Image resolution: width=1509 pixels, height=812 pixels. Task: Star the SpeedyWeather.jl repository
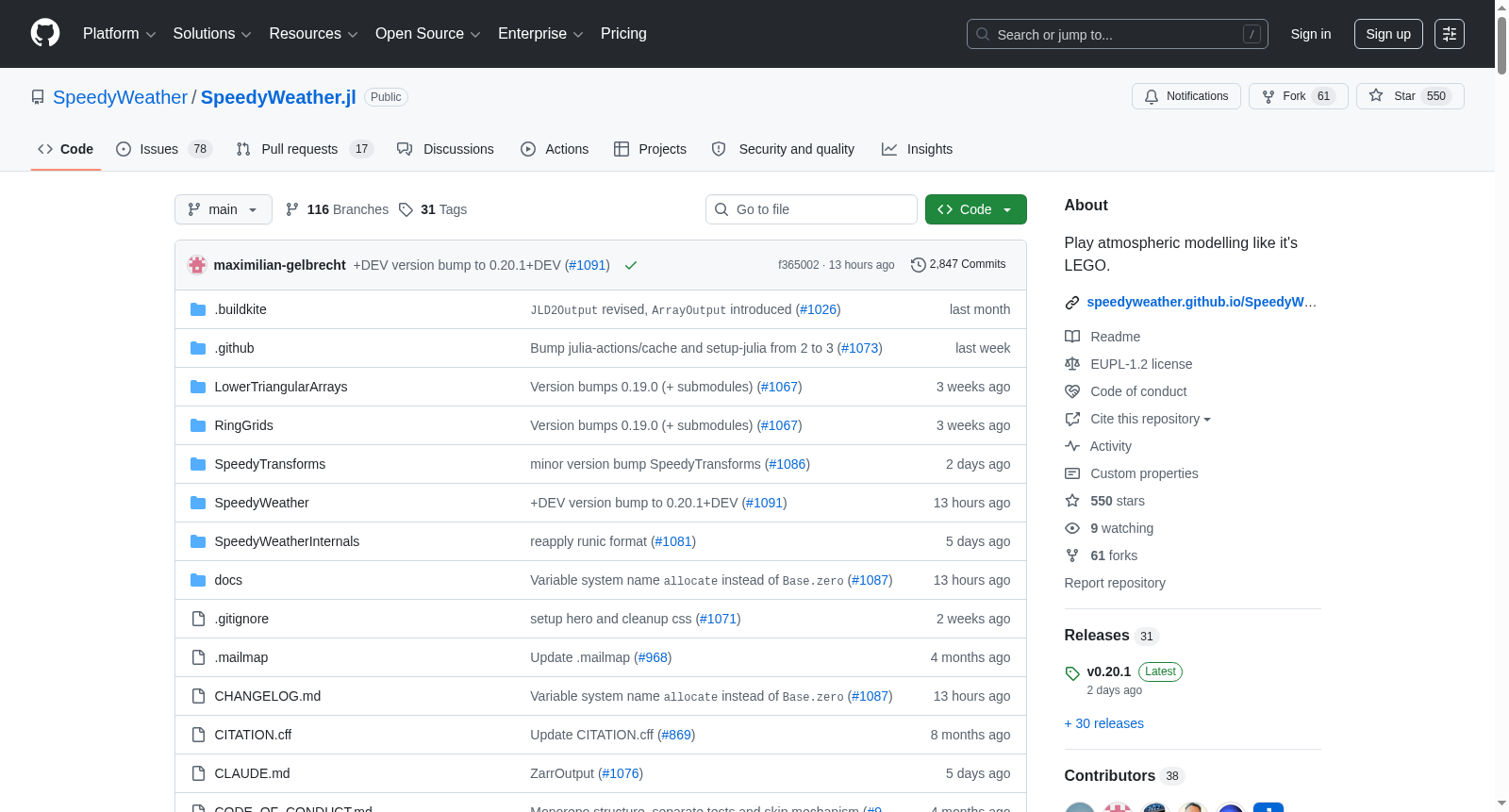click(1410, 96)
